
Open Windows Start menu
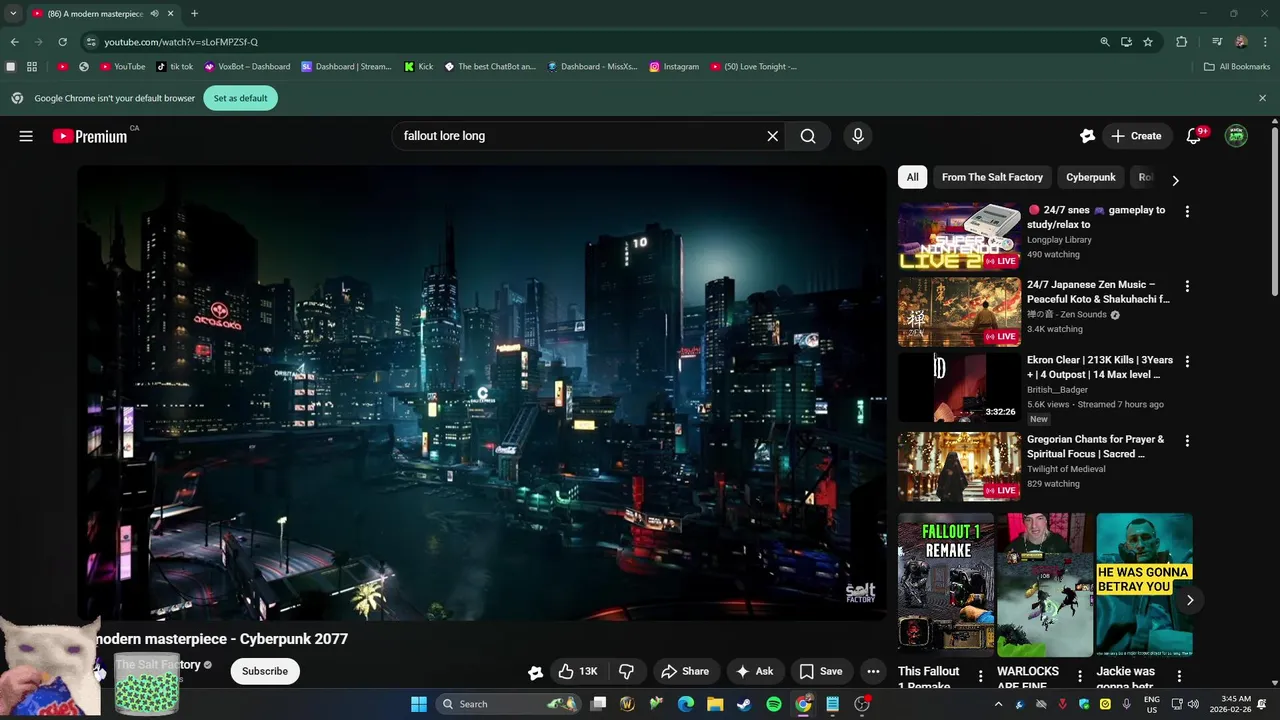tap(419, 704)
